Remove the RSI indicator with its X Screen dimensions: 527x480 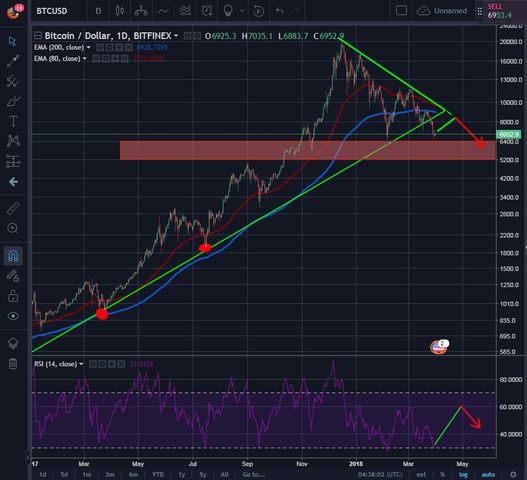click(121, 364)
